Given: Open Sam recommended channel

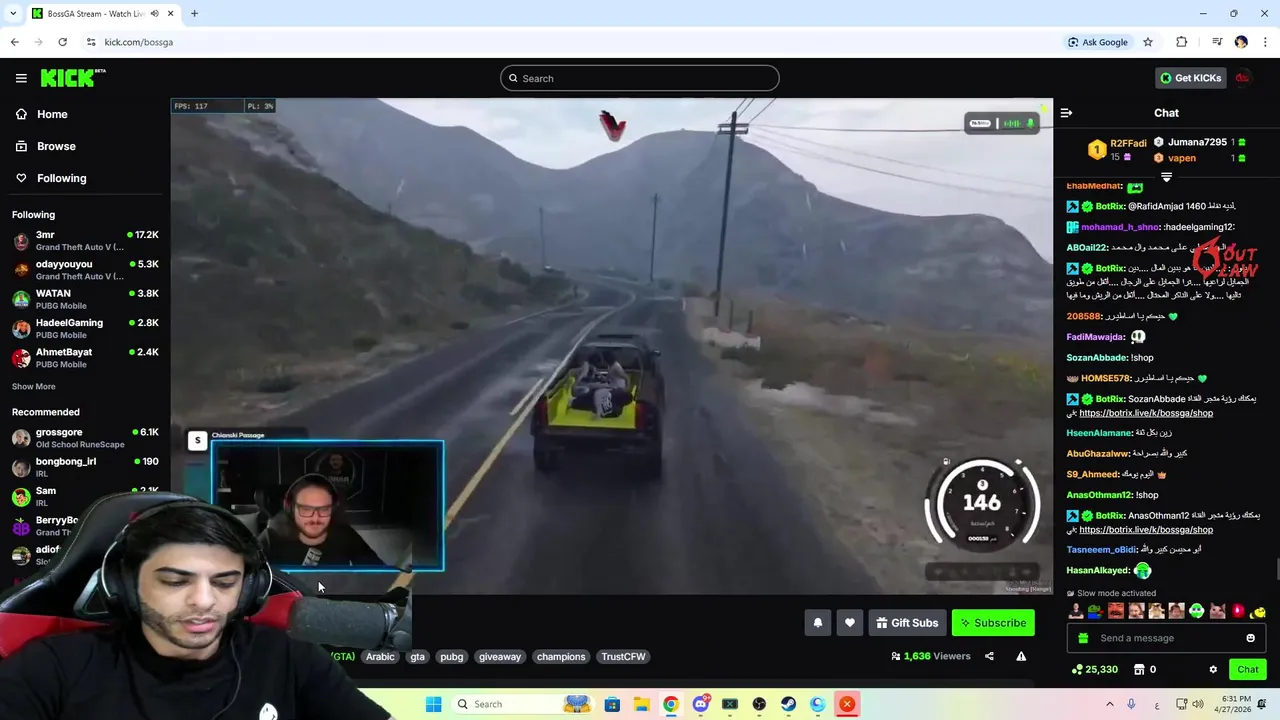Looking at the screenshot, I should [x=85, y=496].
